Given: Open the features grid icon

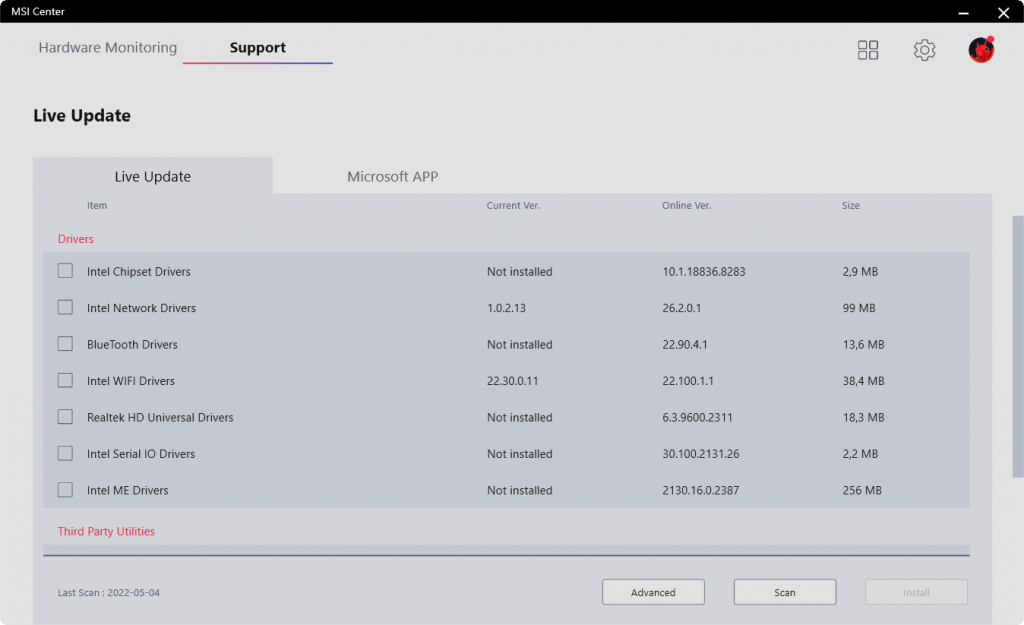Looking at the screenshot, I should point(867,50).
